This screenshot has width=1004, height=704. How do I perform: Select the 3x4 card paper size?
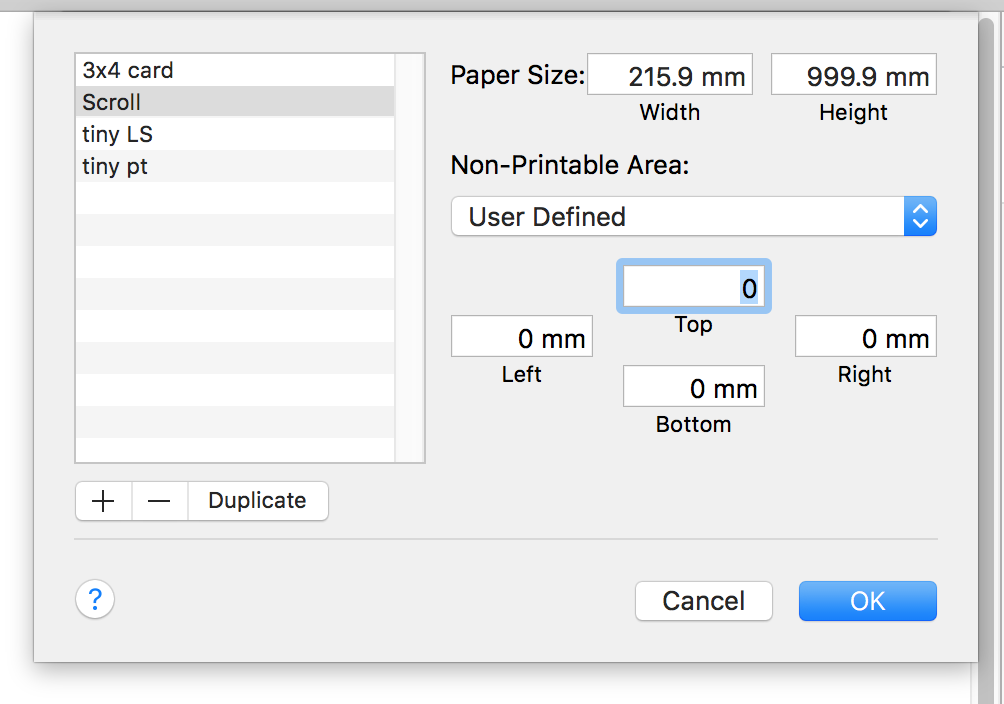pyautogui.click(x=235, y=71)
